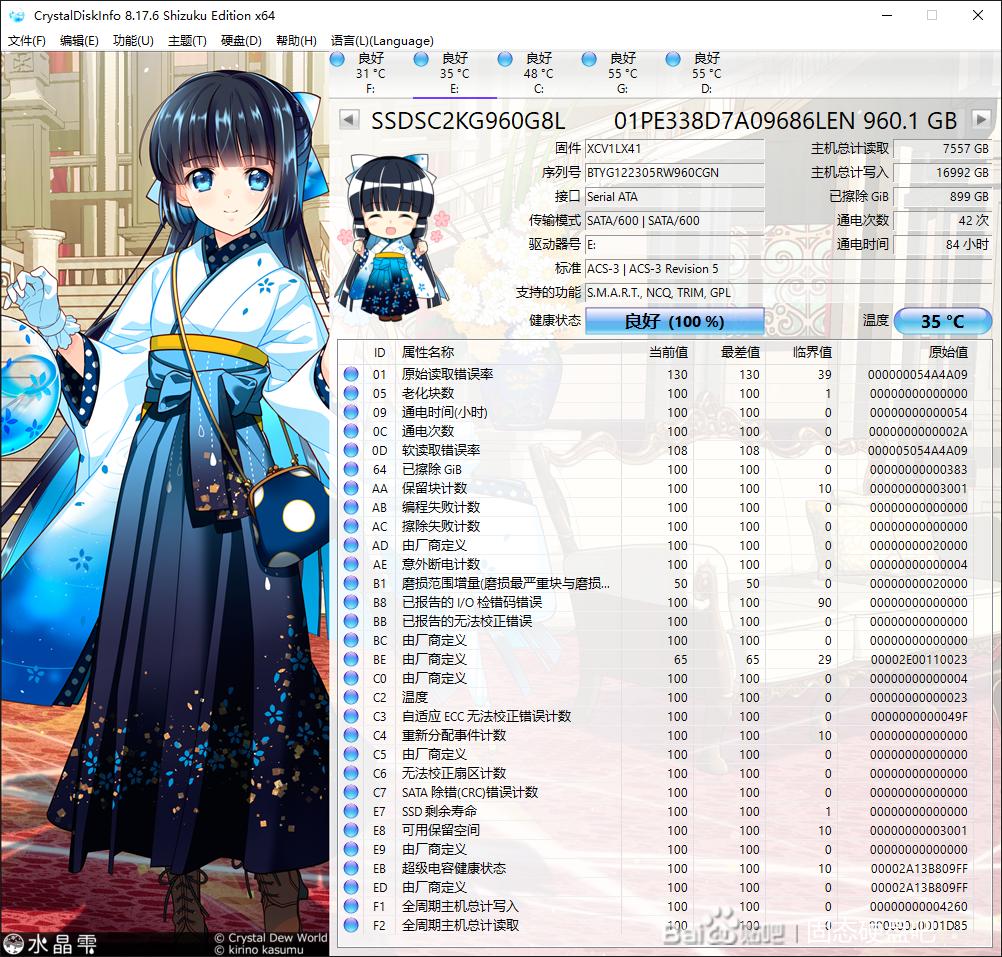
Task: Click status dot of attribute 05 老化块数
Action: (351, 394)
